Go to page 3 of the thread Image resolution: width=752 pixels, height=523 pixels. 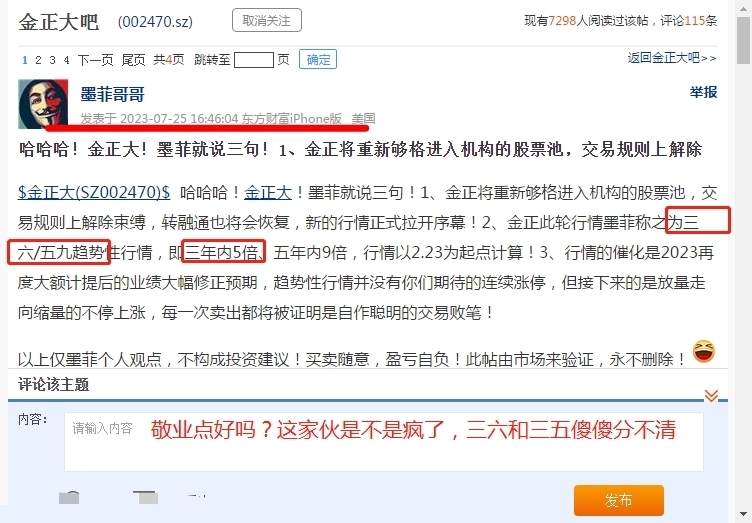(x=52, y=60)
